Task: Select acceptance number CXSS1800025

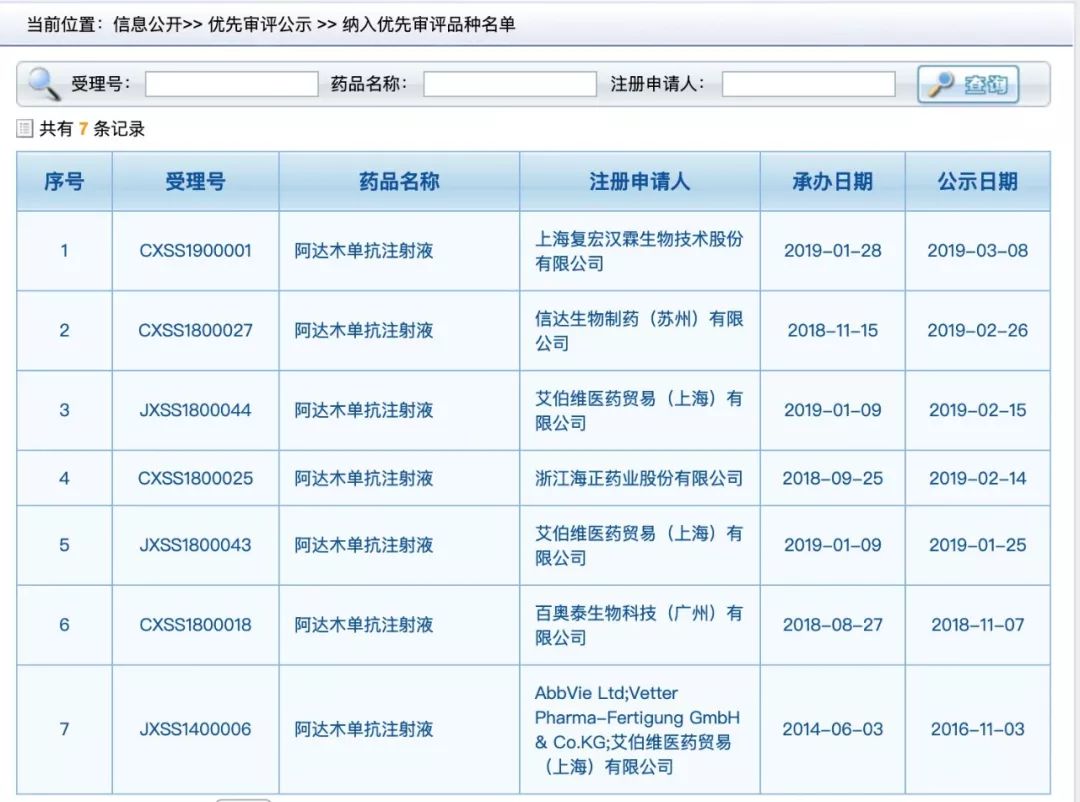Action: point(196,478)
